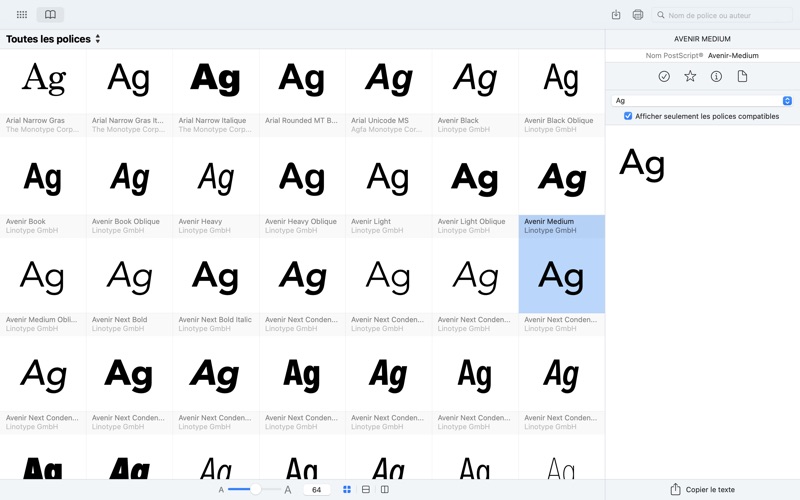Click the Copier le texte button

(x=703, y=489)
